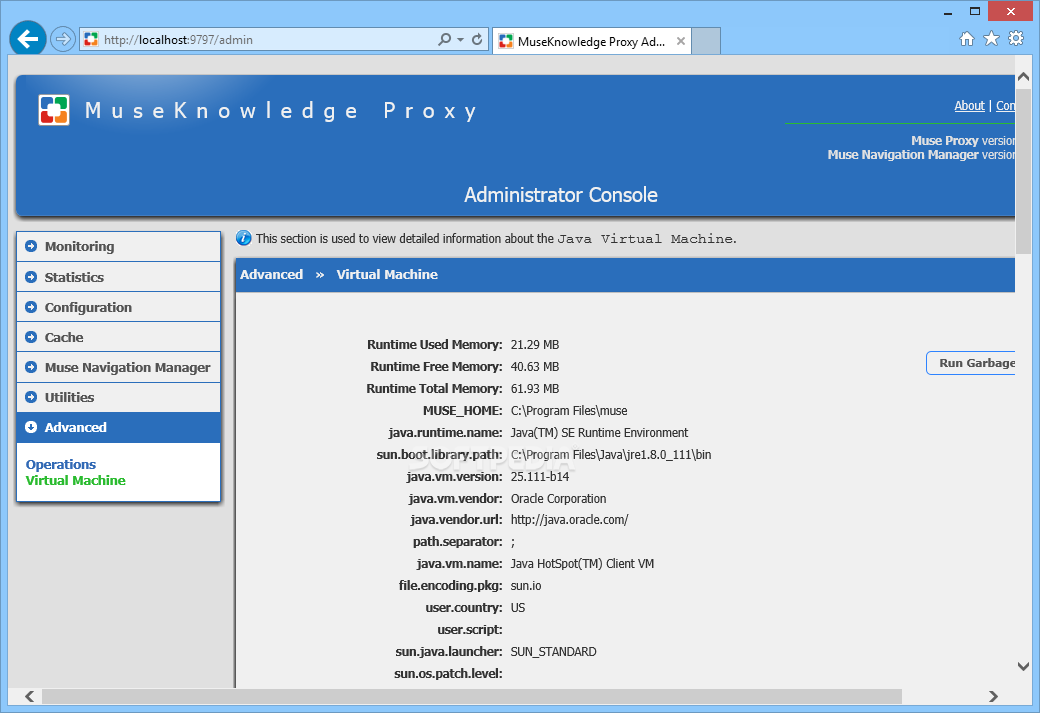Maximize the browser window

coord(974,11)
